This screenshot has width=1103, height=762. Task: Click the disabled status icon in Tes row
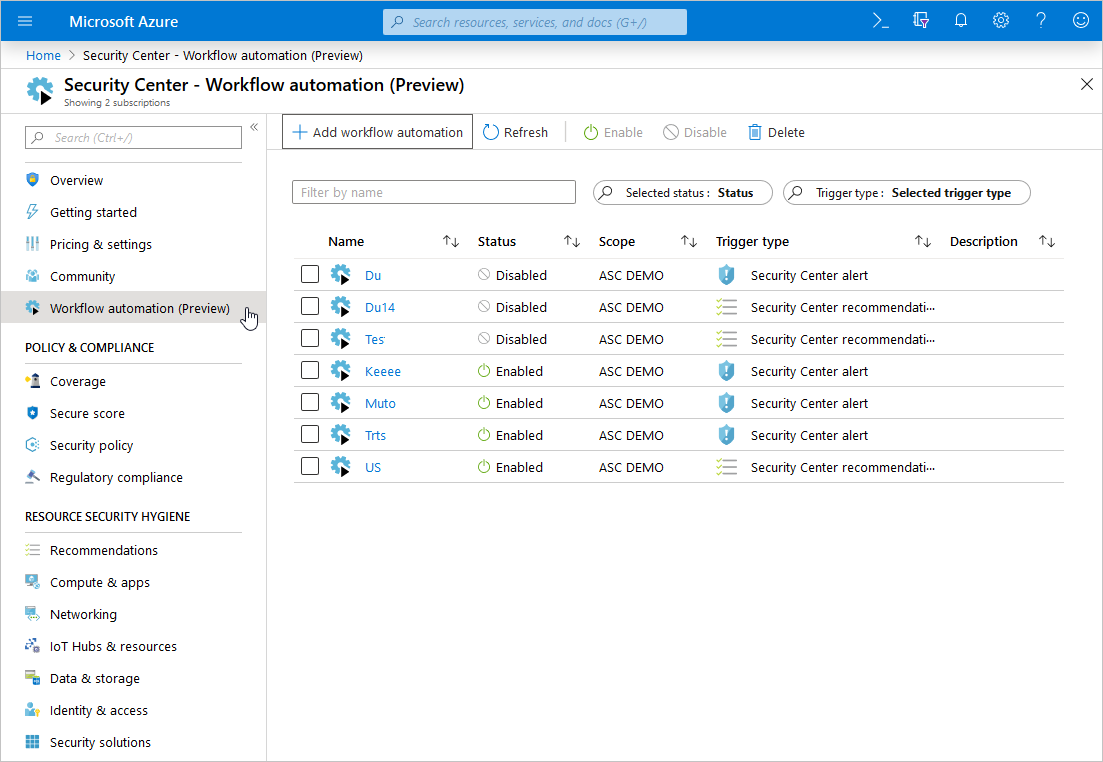[x=484, y=338]
